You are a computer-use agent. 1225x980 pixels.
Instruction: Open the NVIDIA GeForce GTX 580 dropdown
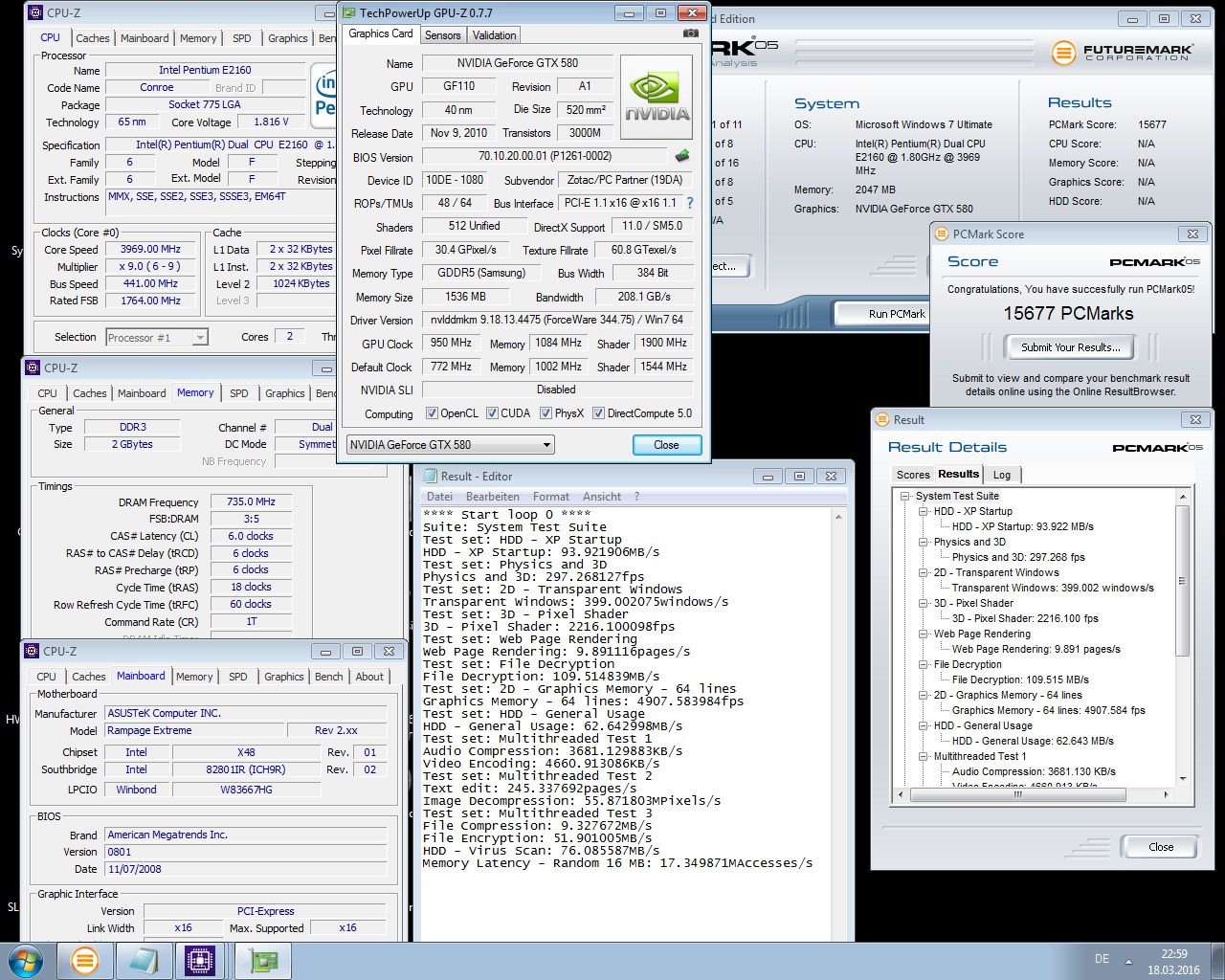click(x=451, y=444)
